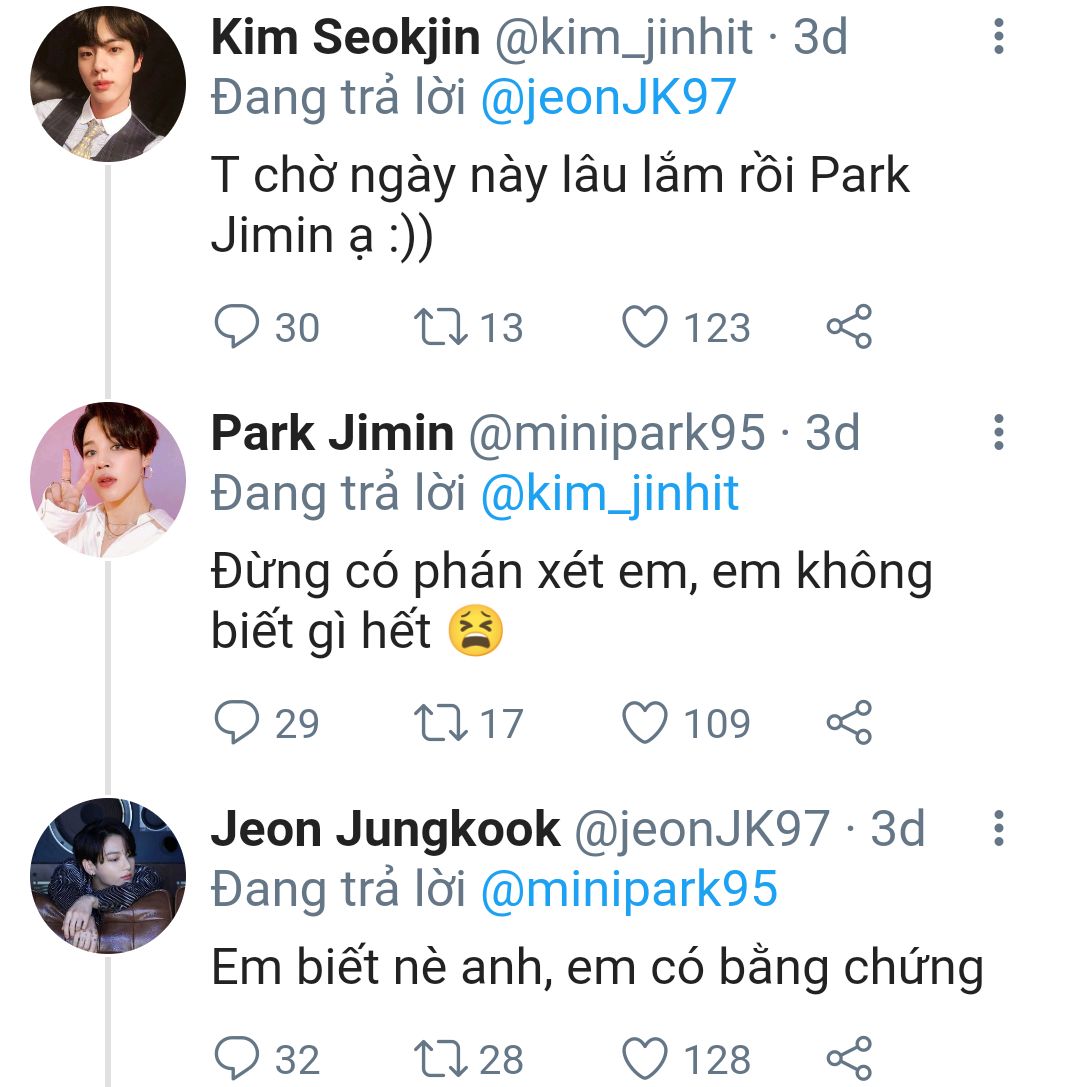Reply to Jeon Jungkook's tweet

click(237, 1059)
